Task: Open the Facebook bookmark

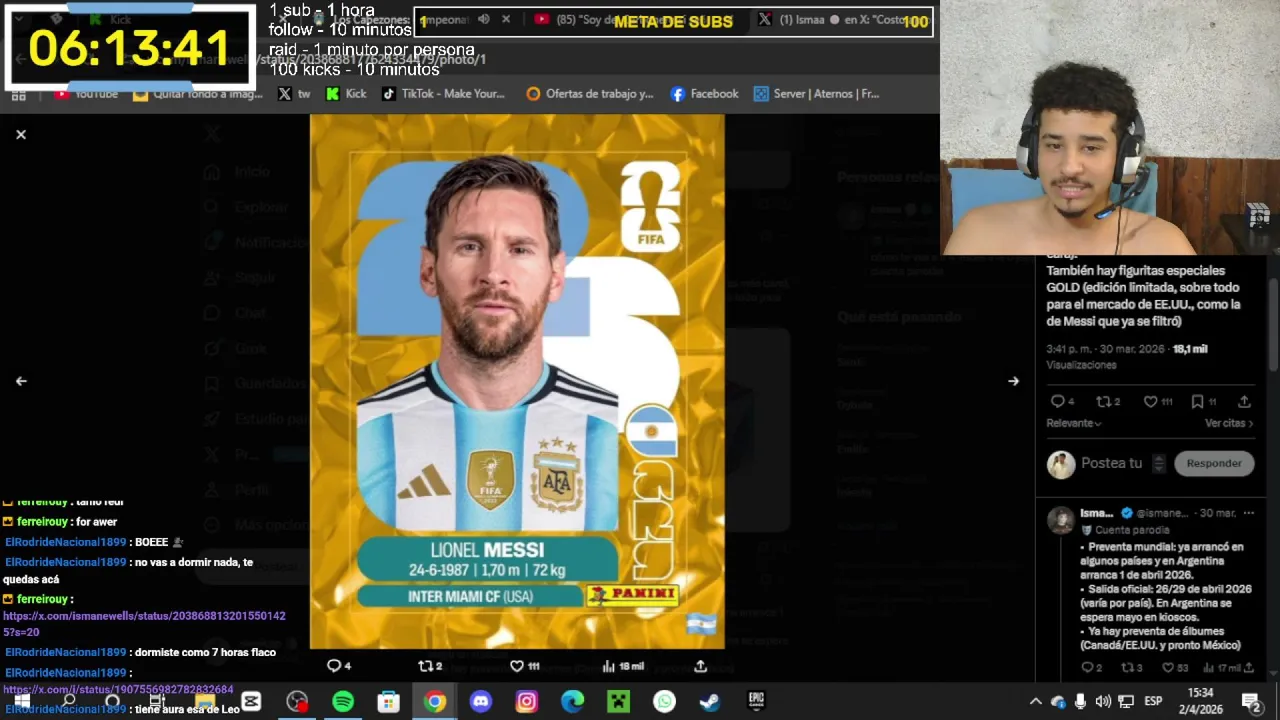Action: (705, 94)
